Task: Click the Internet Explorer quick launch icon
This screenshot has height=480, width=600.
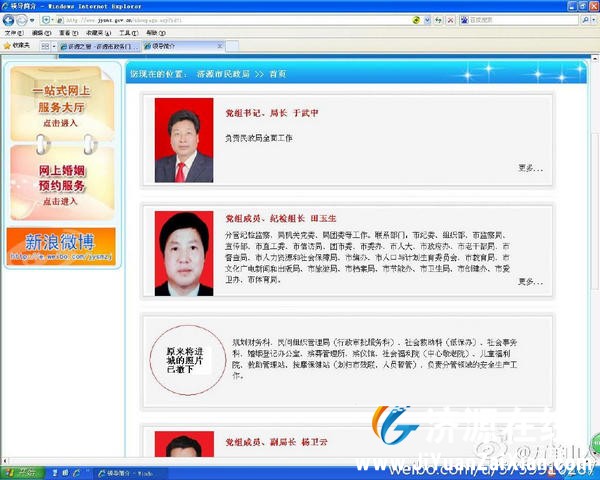Action: coord(76,473)
